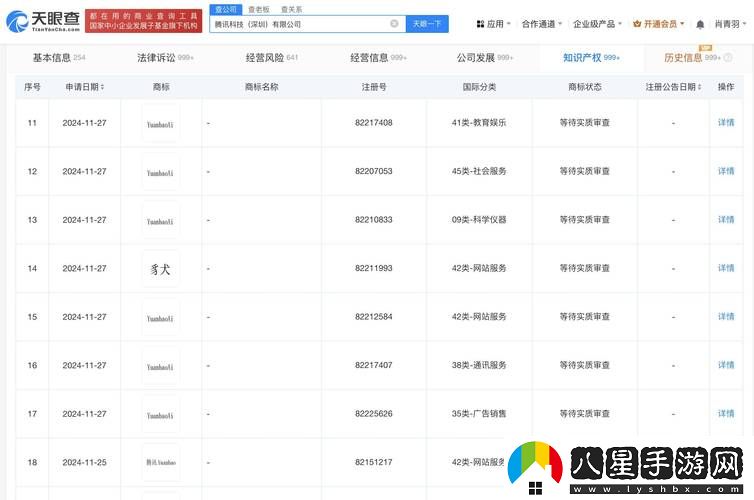Select registration number 82151217

tap(374, 462)
